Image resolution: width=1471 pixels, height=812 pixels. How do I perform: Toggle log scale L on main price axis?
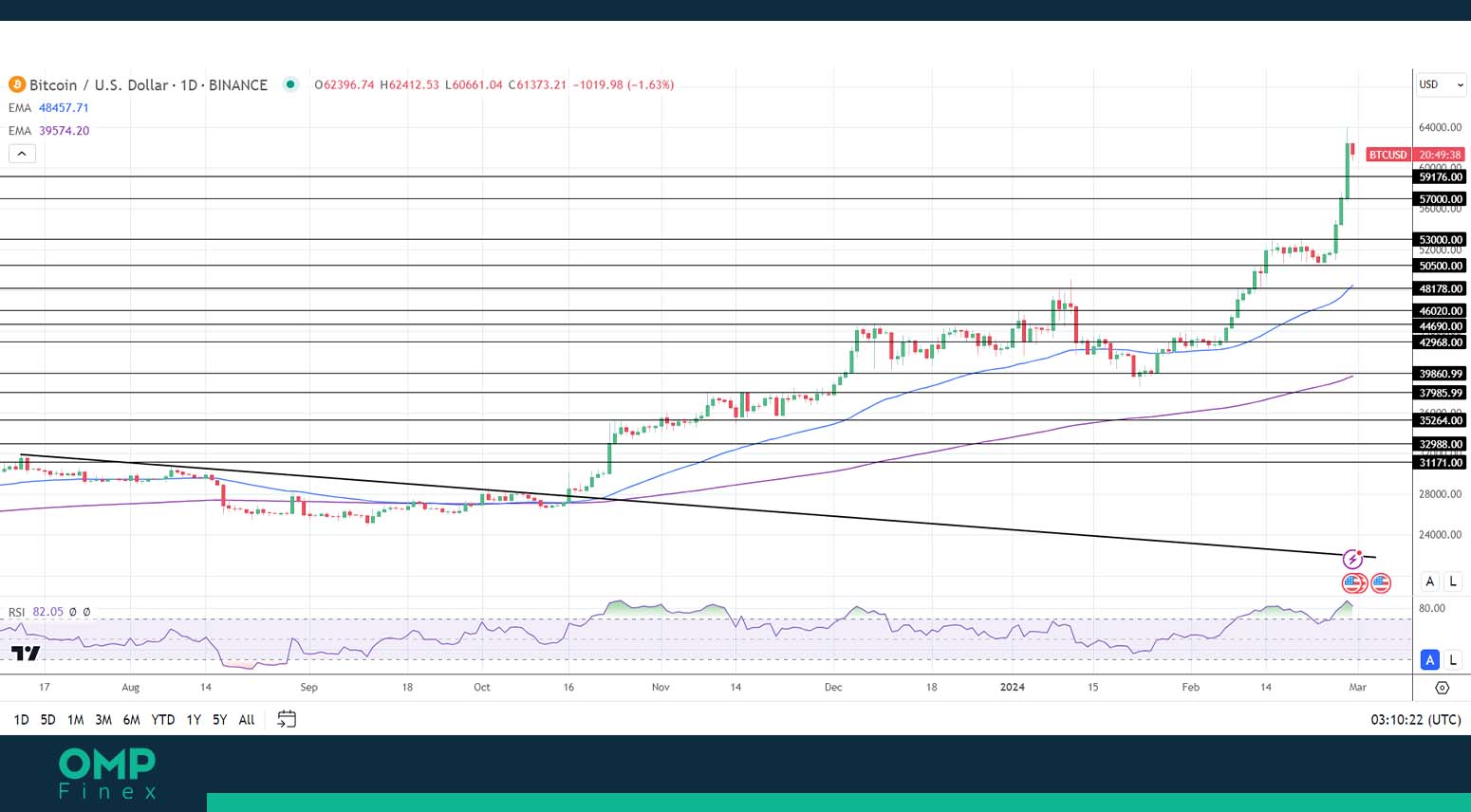pyautogui.click(x=1452, y=581)
